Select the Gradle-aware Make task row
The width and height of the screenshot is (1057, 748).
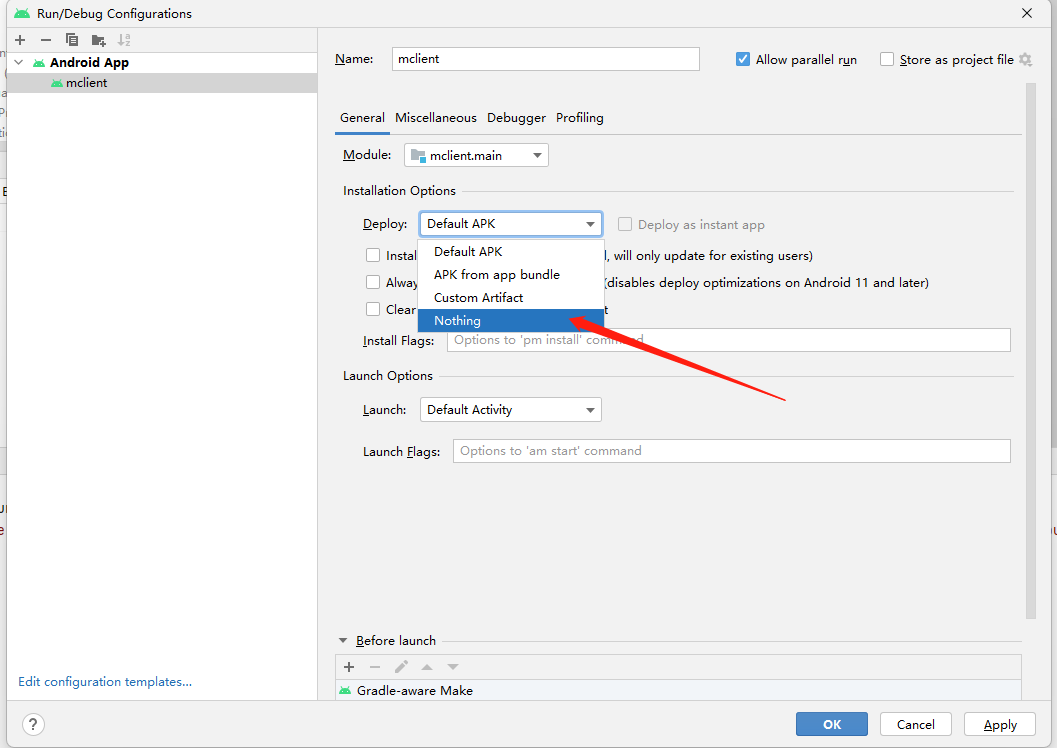(x=678, y=691)
